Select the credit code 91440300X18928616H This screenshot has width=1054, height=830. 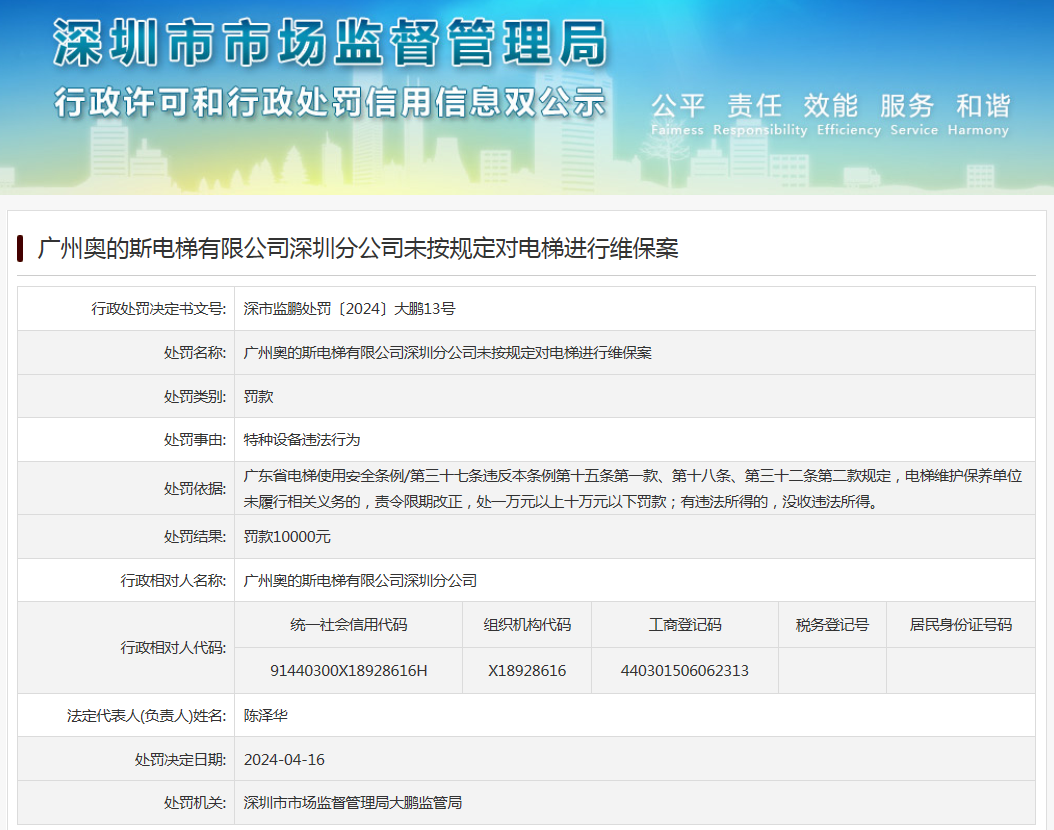[x=349, y=671]
